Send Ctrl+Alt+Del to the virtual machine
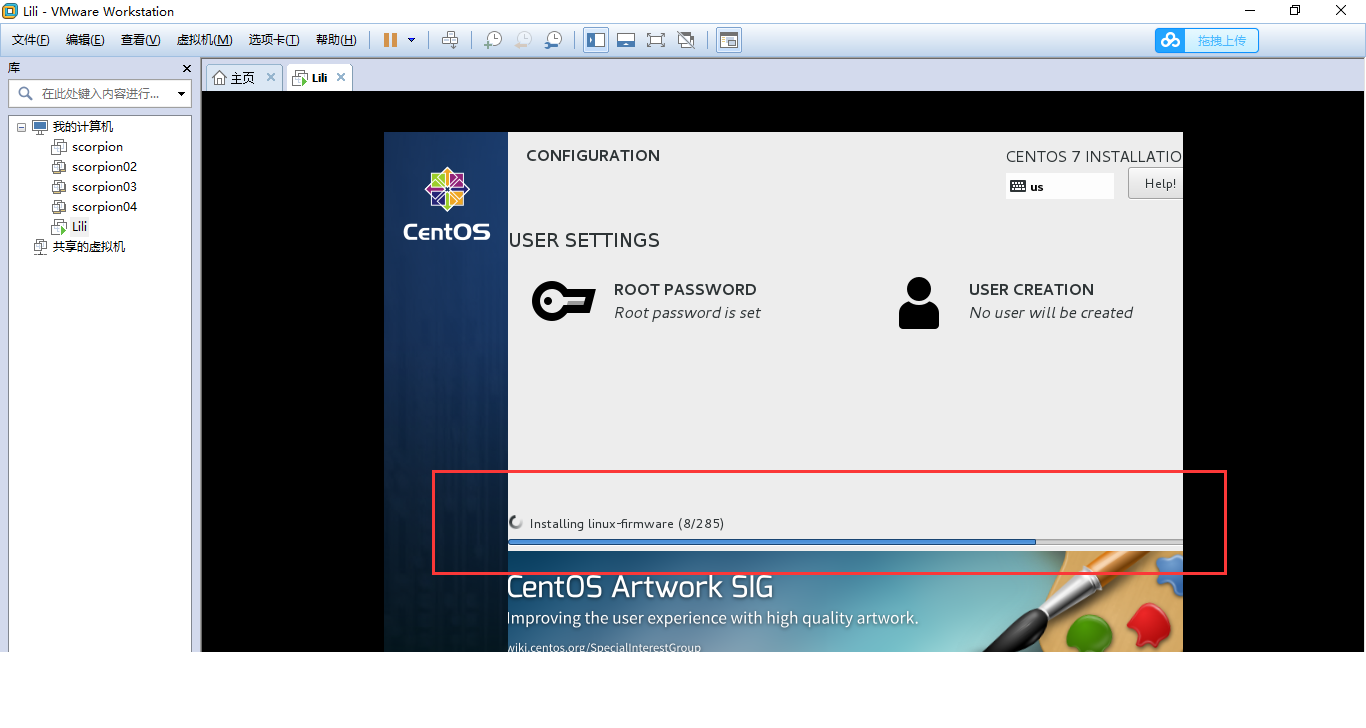This screenshot has width=1366, height=728. coord(450,40)
